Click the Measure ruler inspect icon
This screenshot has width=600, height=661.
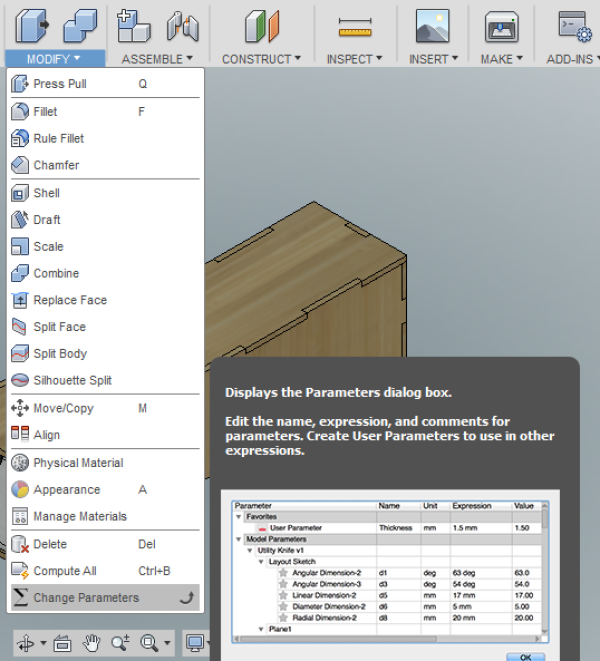pyautogui.click(x=354, y=26)
